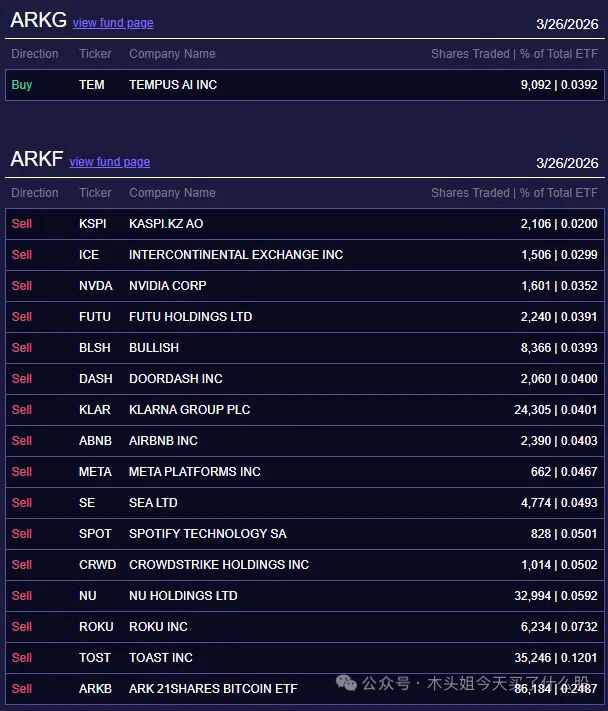Click the NU ticker

(88, 596)
